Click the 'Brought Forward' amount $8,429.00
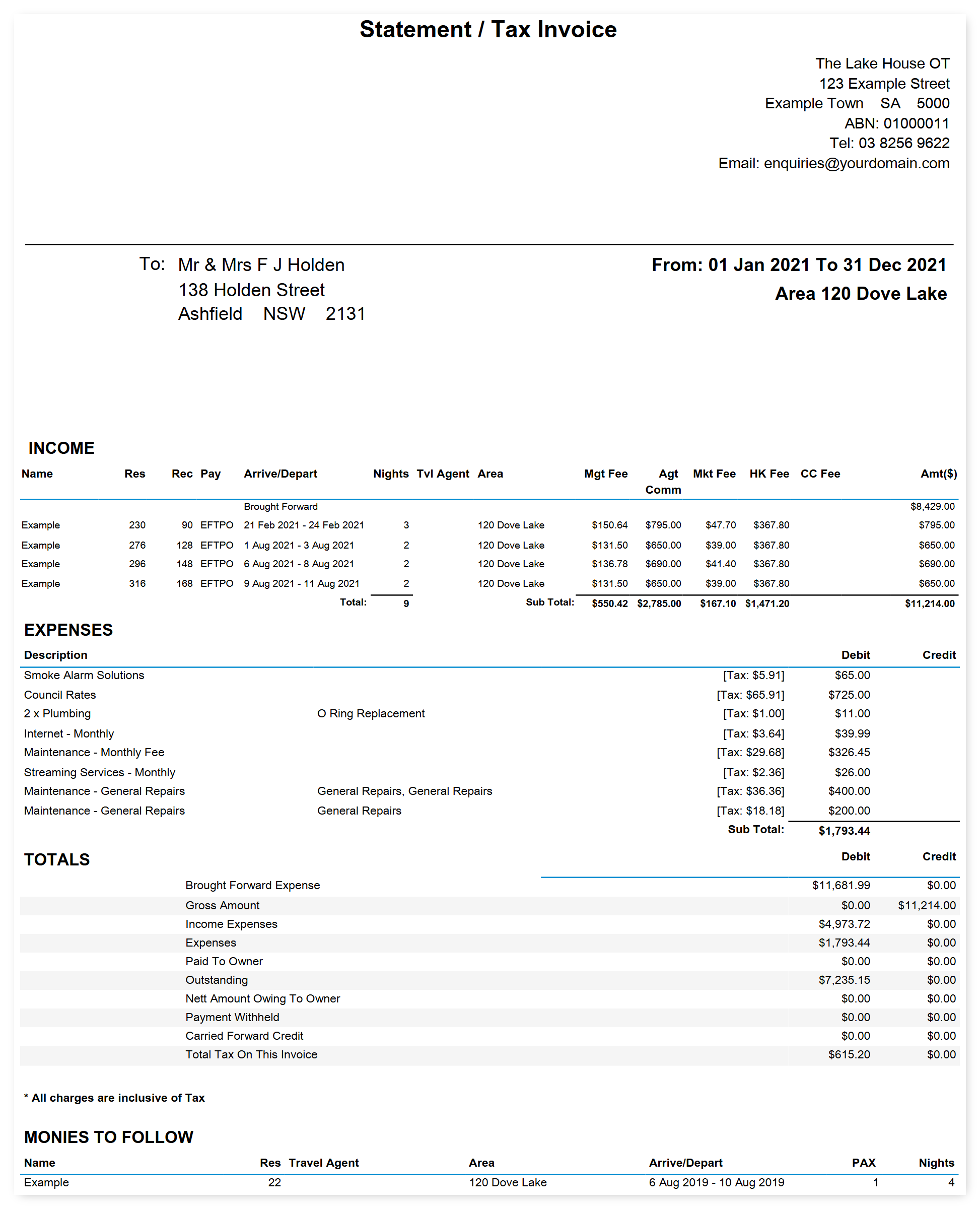The height and width of the screenshot is (1209, 980). pos(932,507)
